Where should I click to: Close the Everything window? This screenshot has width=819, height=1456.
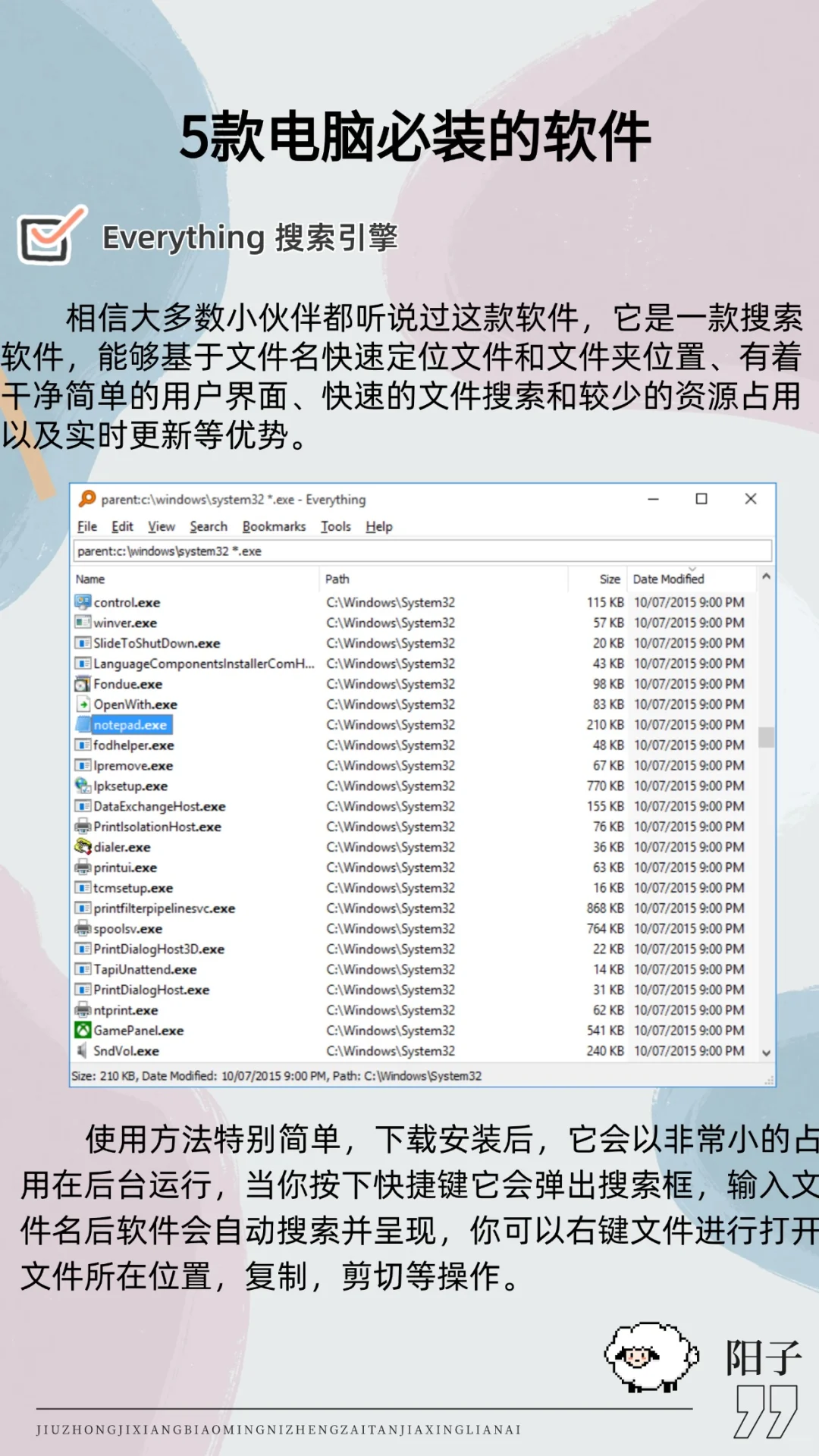(x=751, y=499)
